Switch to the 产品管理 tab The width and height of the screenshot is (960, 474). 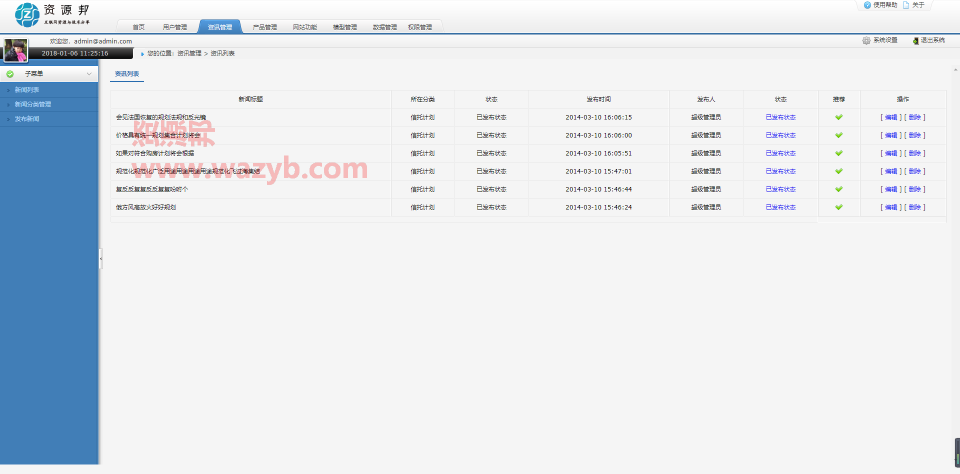click(265, 27)
